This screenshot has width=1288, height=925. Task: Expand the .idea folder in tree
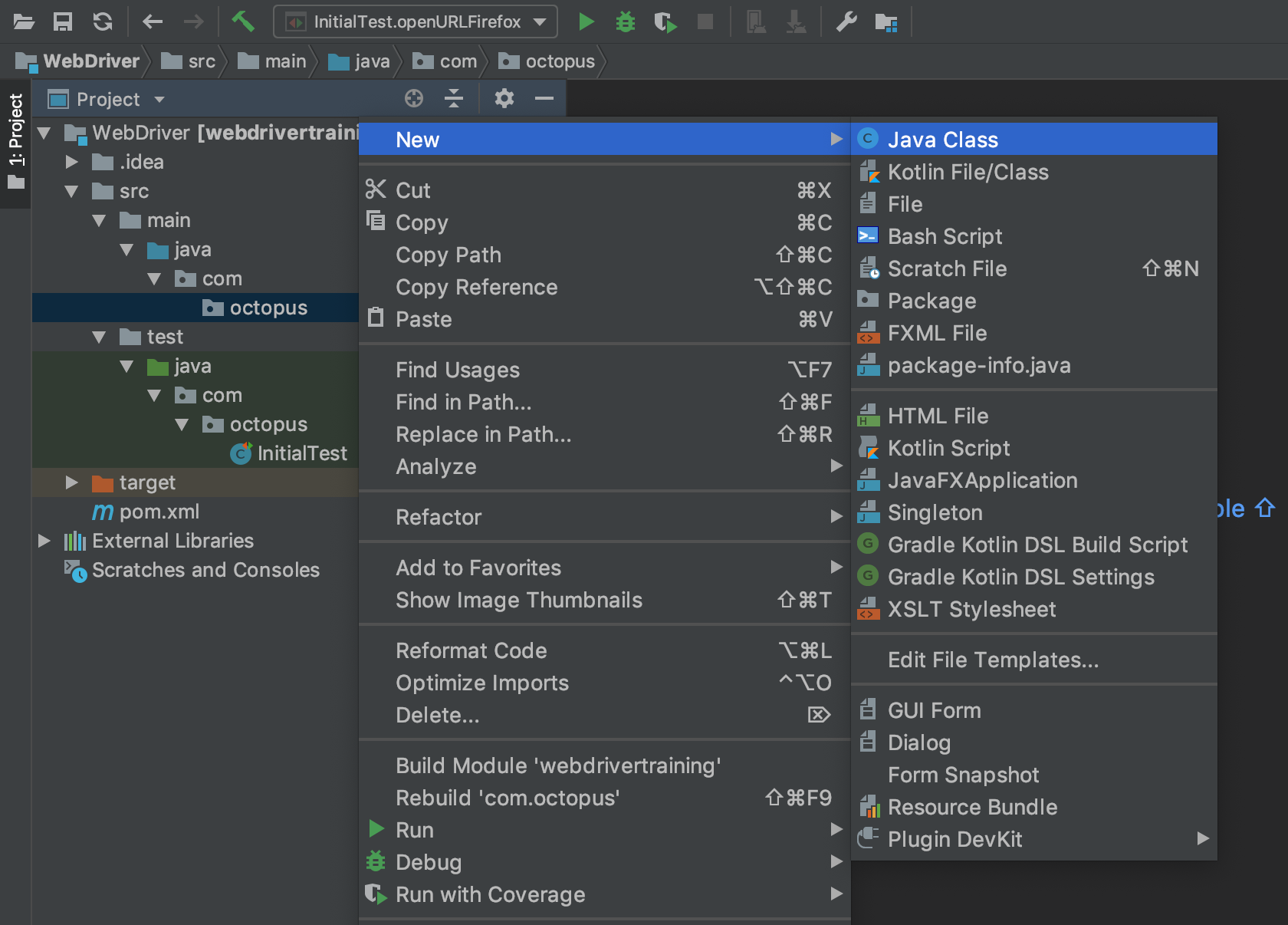(72, 162)
